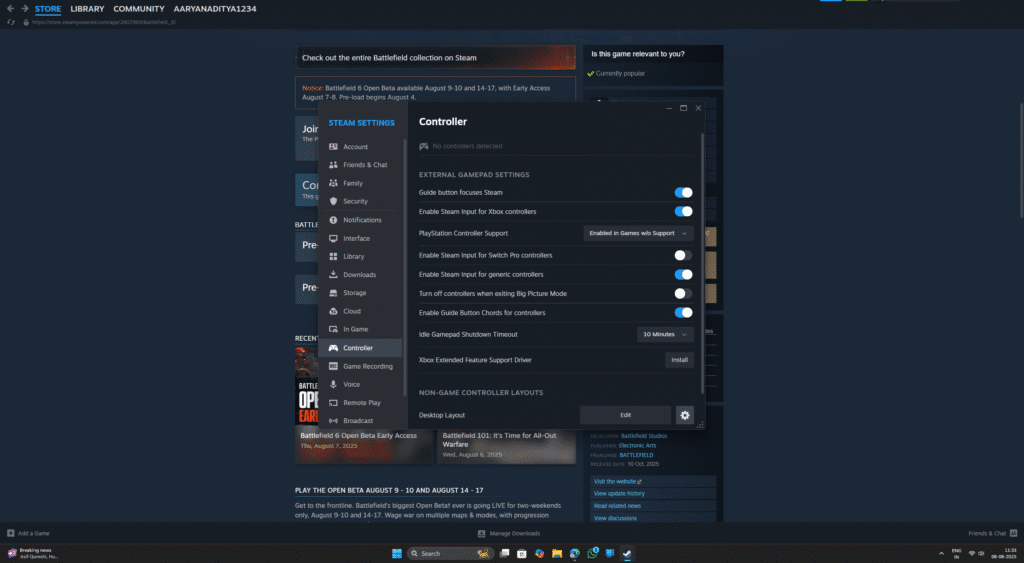1024x563 pixels.
Task: Click the Add a Game plus icon
Action: (10, 534)
